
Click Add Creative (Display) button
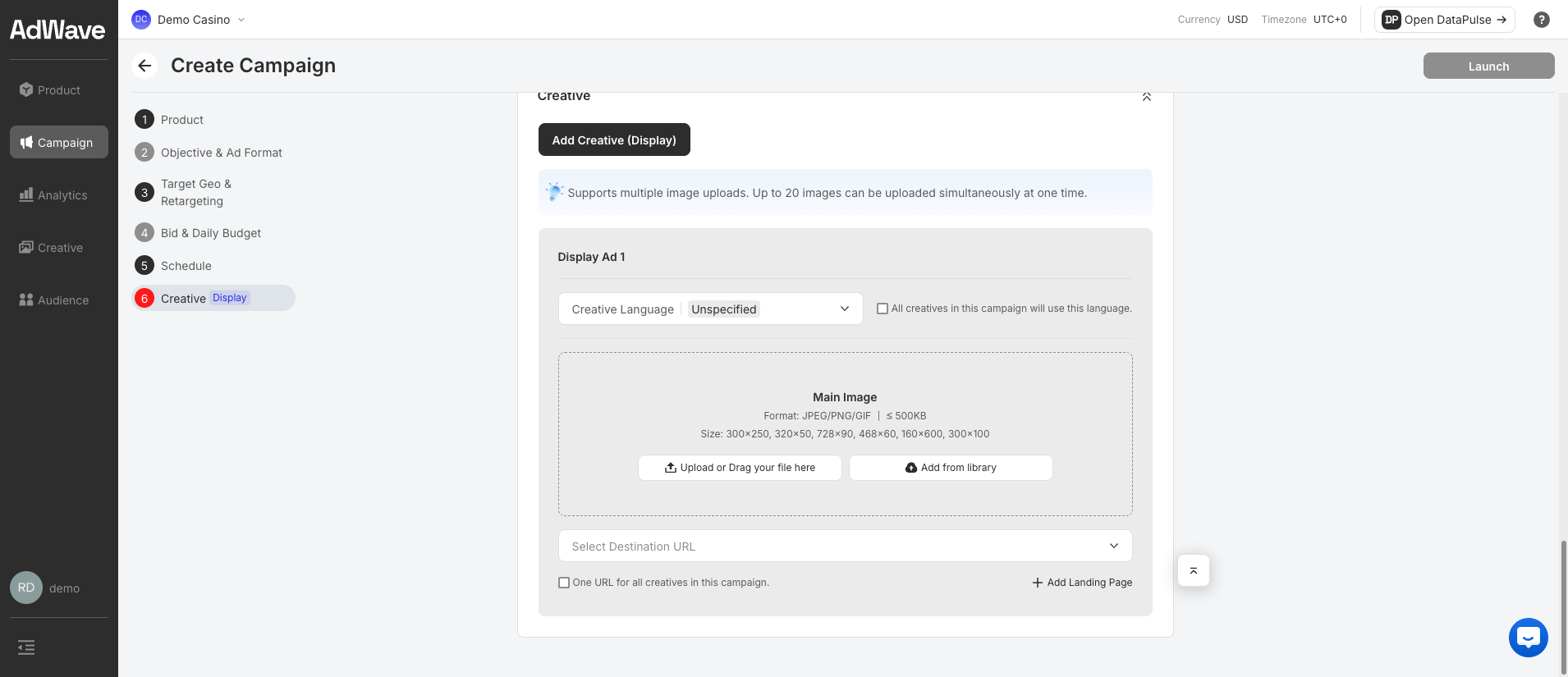tap(614, 140)
